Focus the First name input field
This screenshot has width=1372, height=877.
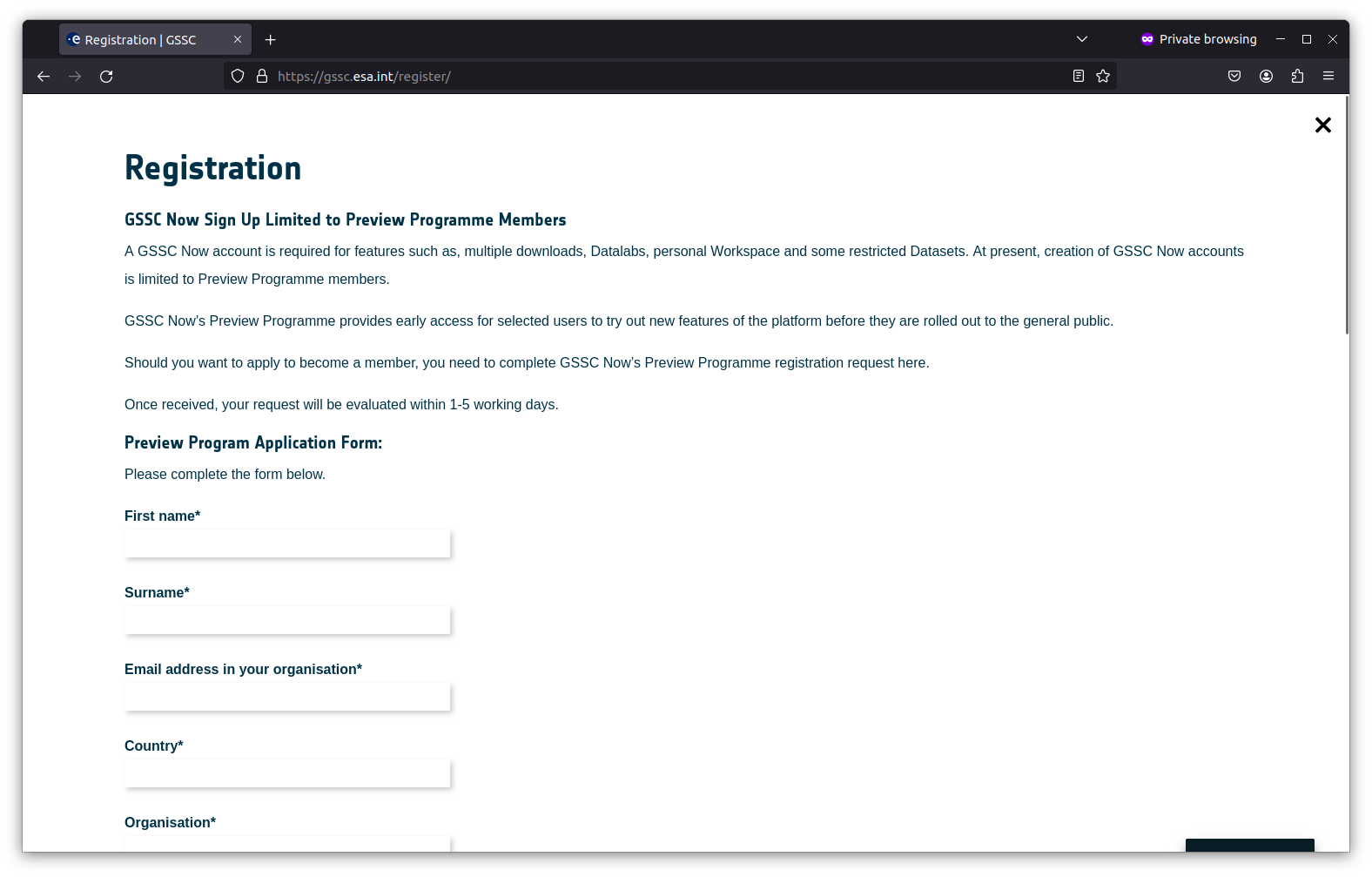[x=287, y=543]
